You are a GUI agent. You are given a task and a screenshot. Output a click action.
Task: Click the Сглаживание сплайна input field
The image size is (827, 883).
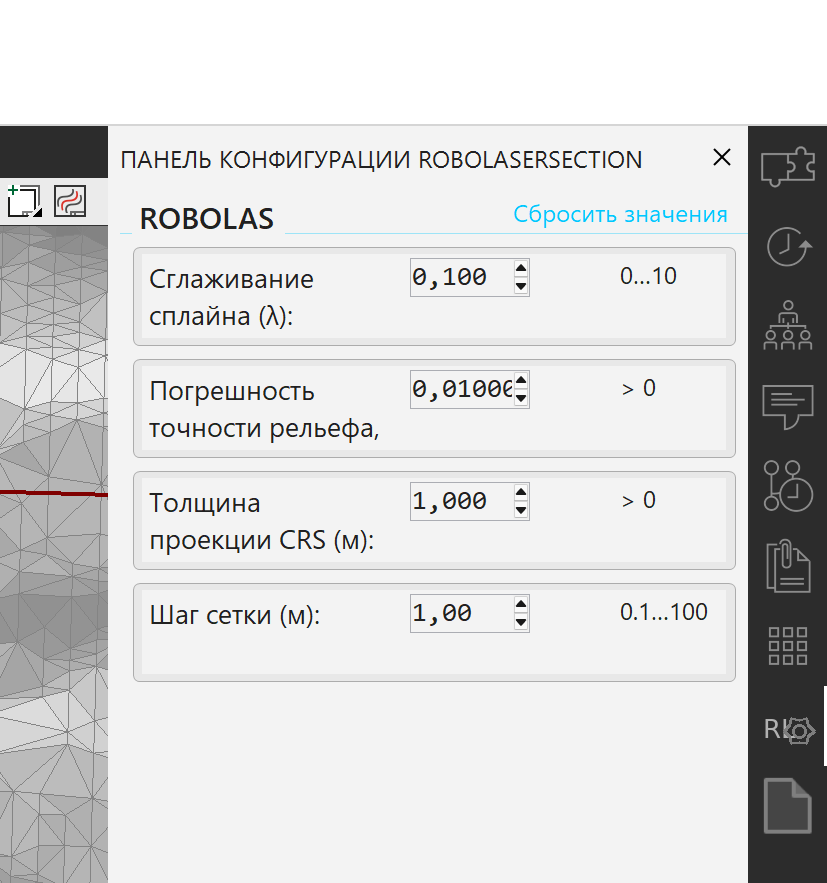coord(458,277)
